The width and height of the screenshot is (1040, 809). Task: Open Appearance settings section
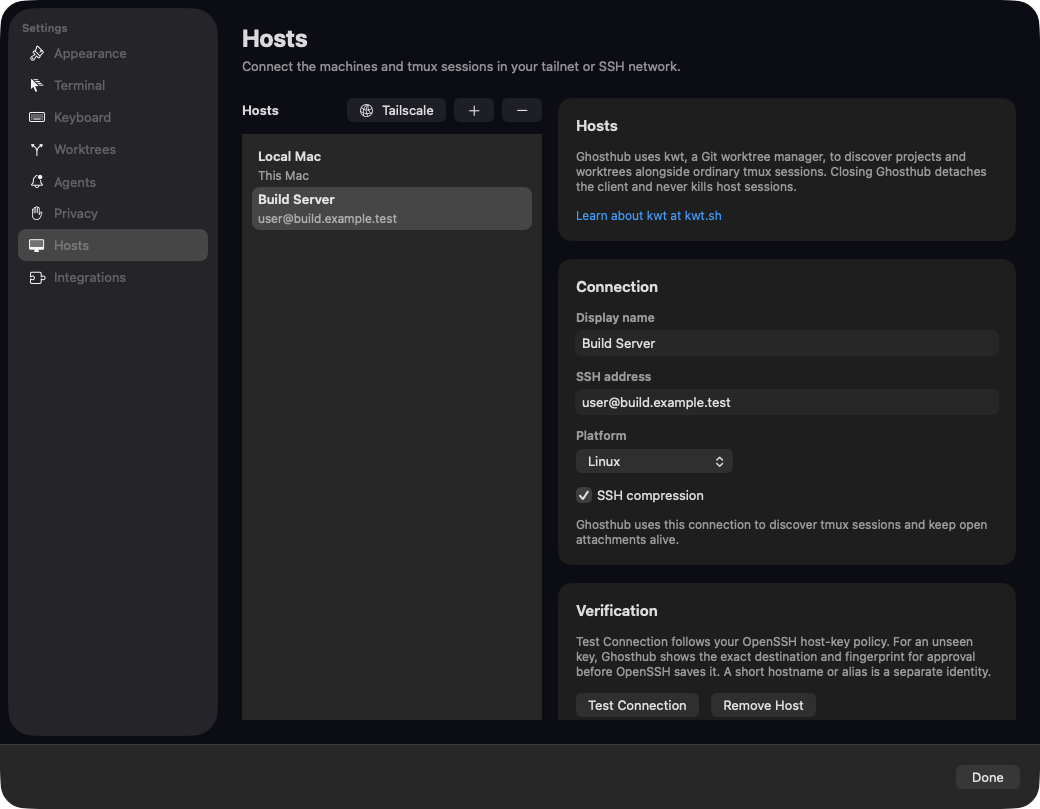[x=113, y=54]
